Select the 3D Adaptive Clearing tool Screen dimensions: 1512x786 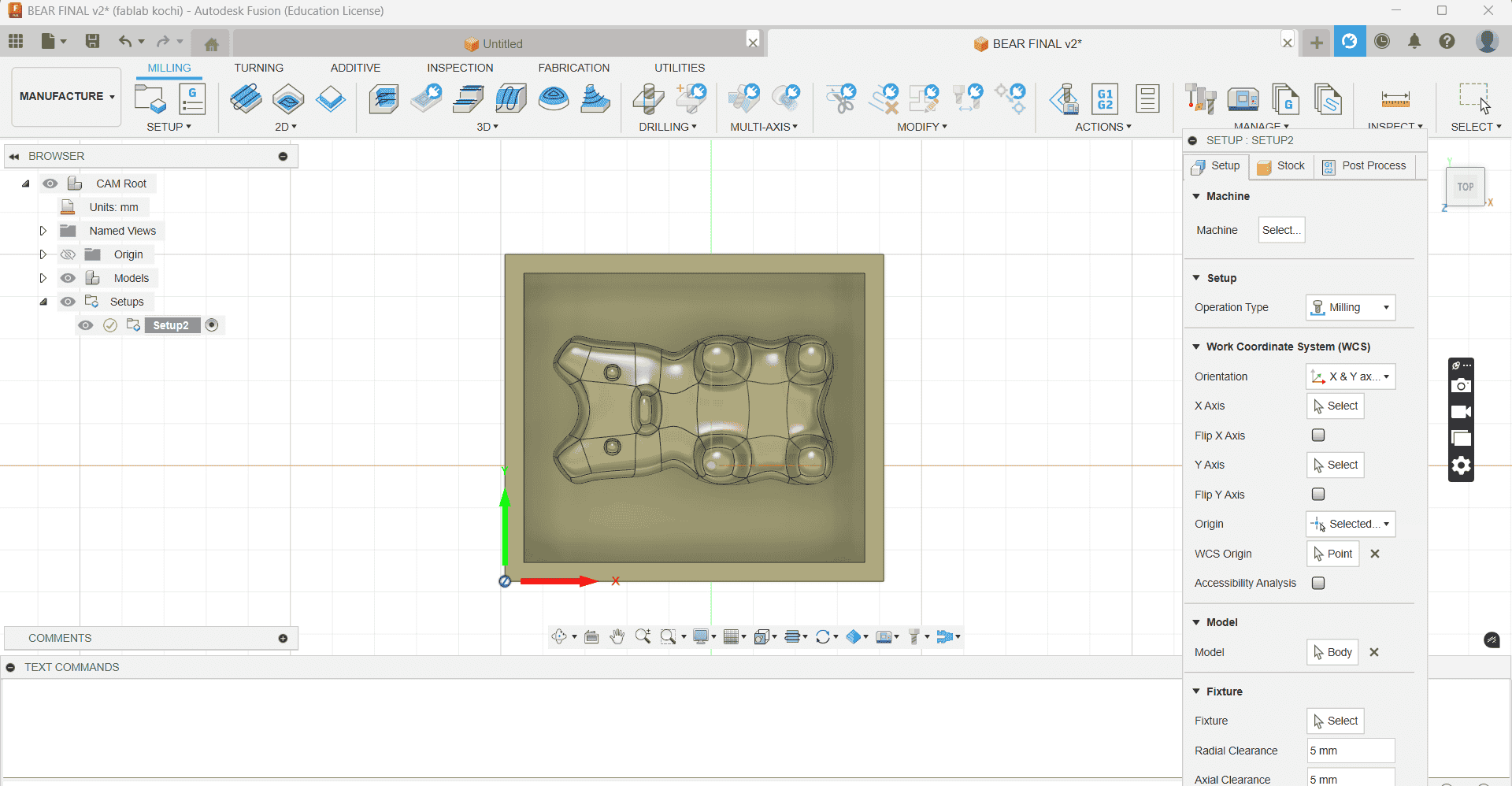[x=384, y=99]
